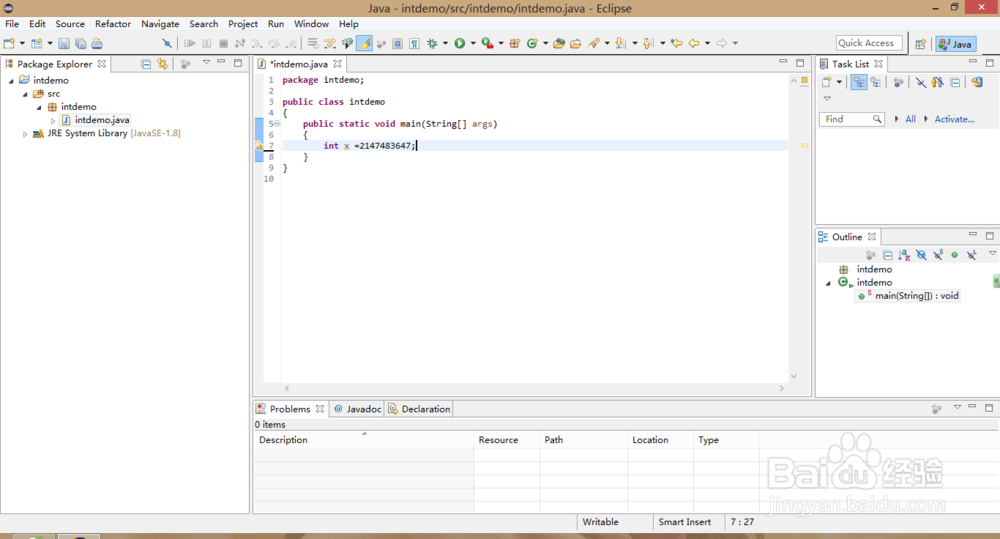Toggle Hide Non-Public Members green dot in Outline
The image size is (1000, 539).
[955, 255]
